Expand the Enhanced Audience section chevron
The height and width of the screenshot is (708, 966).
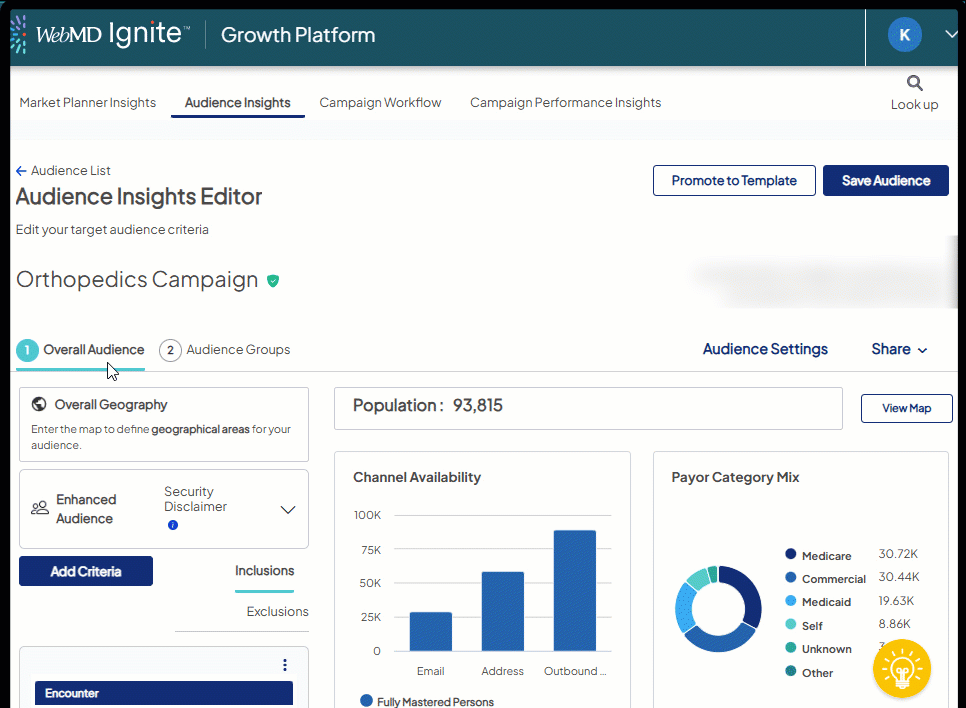288,510
